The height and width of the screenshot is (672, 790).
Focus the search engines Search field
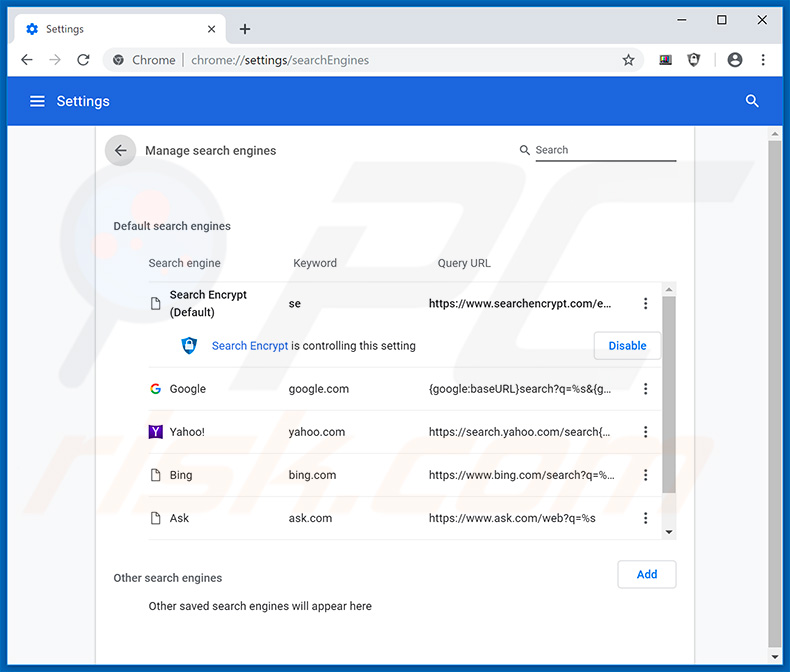point(605,150)
